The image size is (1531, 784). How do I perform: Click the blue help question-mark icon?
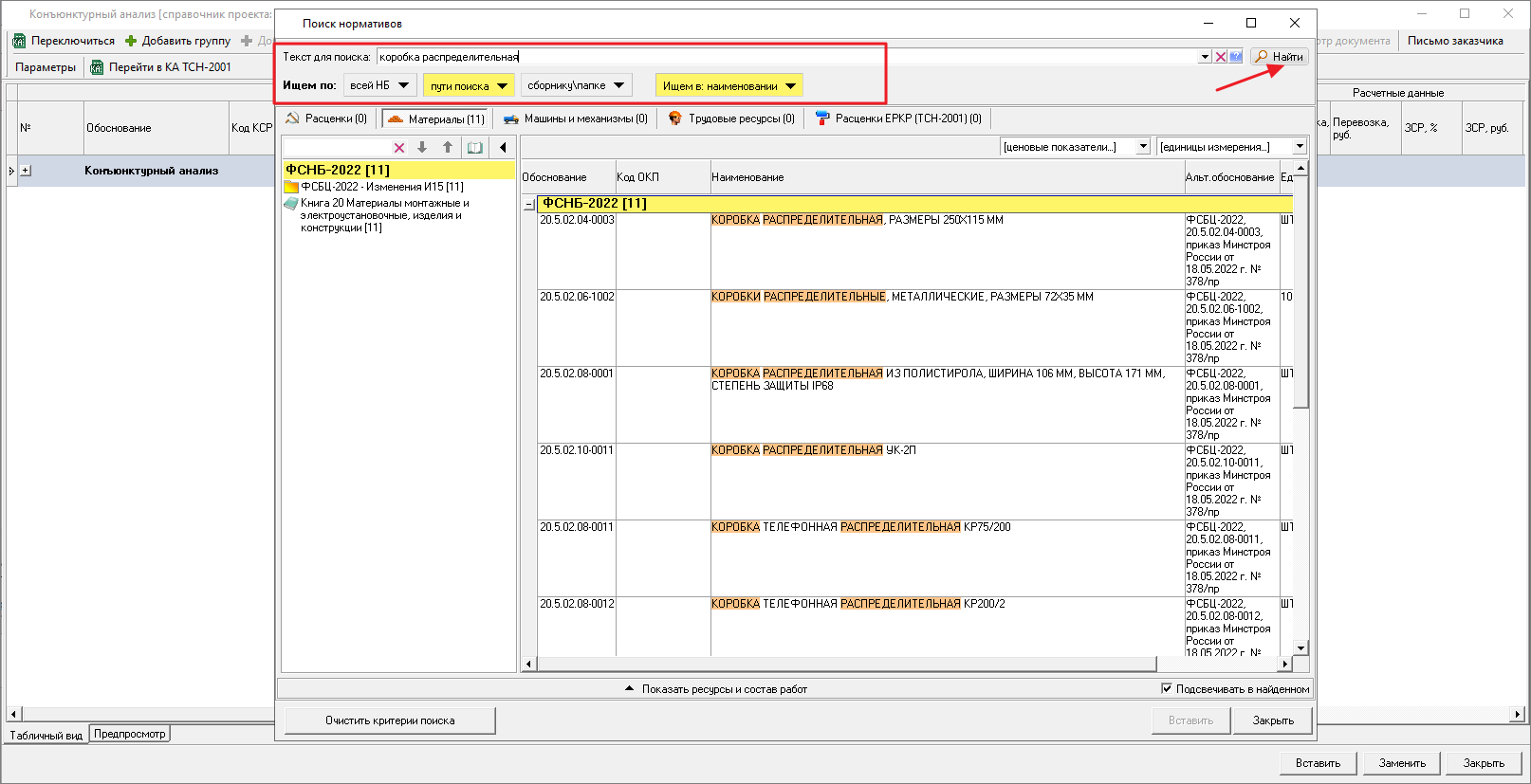(x=1236, y=57)
